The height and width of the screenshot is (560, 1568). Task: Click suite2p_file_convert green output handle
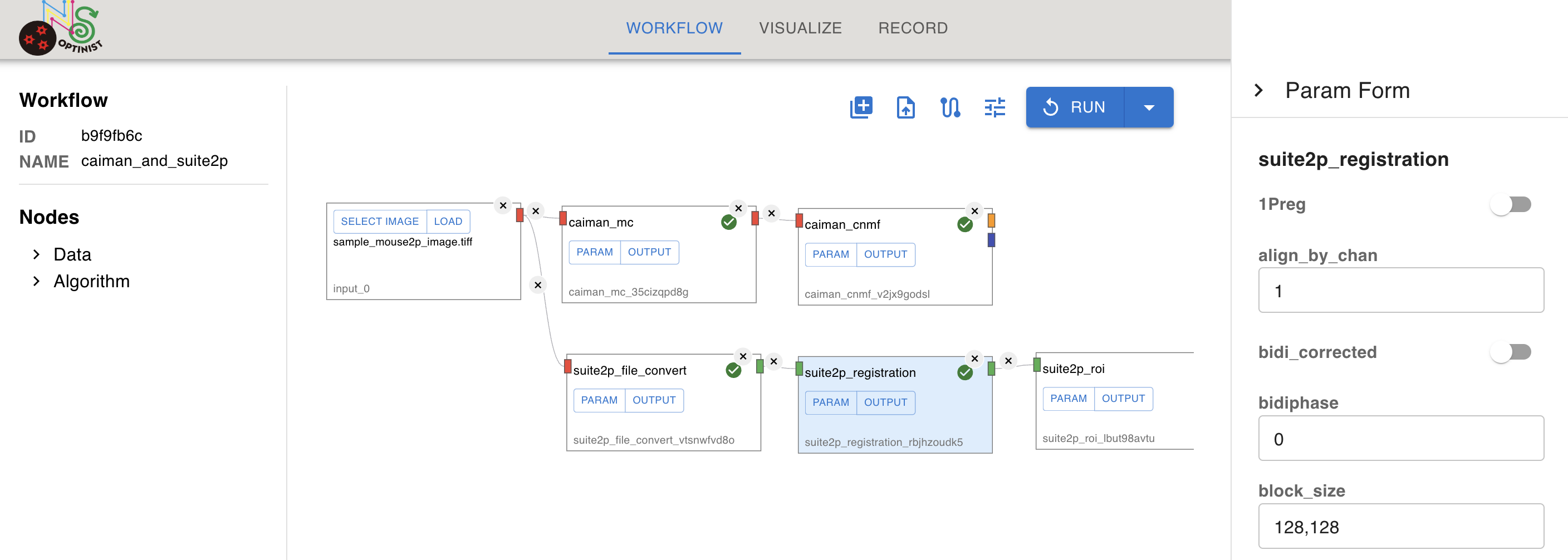(759, 366)
